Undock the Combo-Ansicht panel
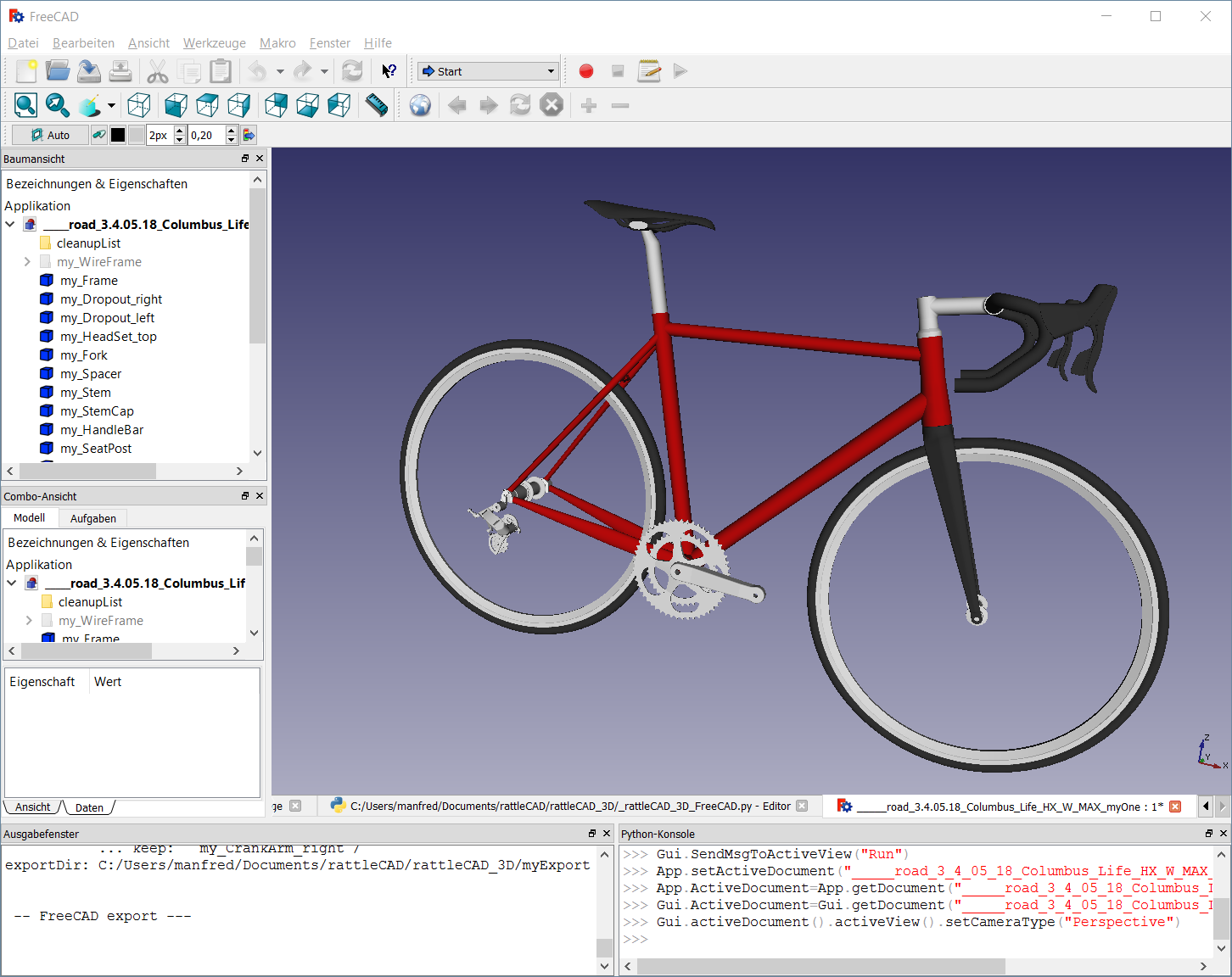This screenshot has width=1232, height=977. tap(245, 496)
